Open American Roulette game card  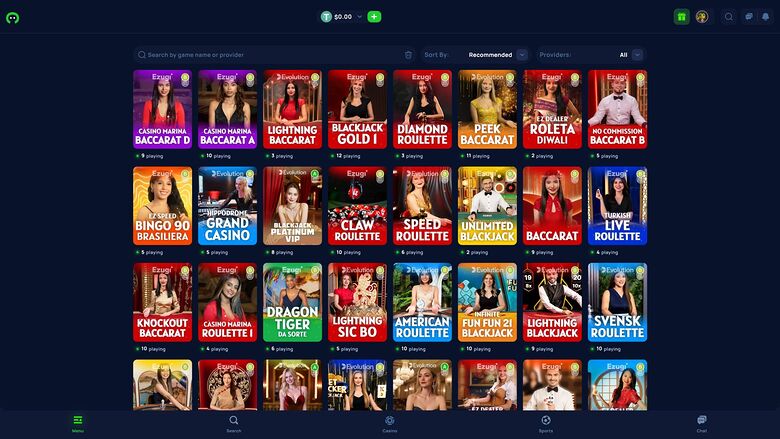(422, 302)
